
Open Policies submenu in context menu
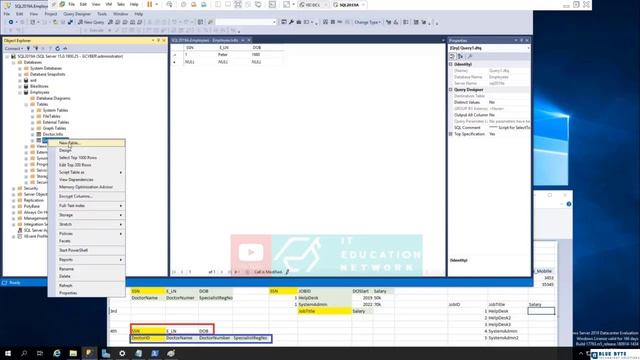(x=87, y=234)
